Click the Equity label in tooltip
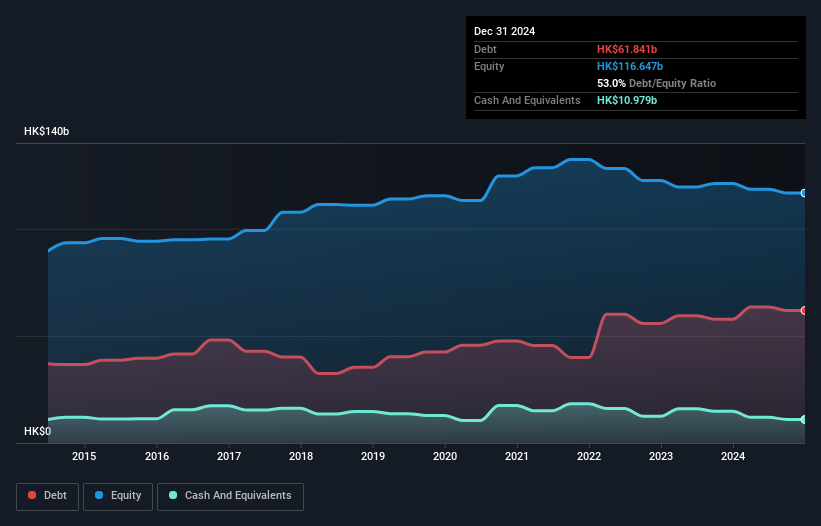The width and height of the screenshot is (821, 526). coord(489,66)
